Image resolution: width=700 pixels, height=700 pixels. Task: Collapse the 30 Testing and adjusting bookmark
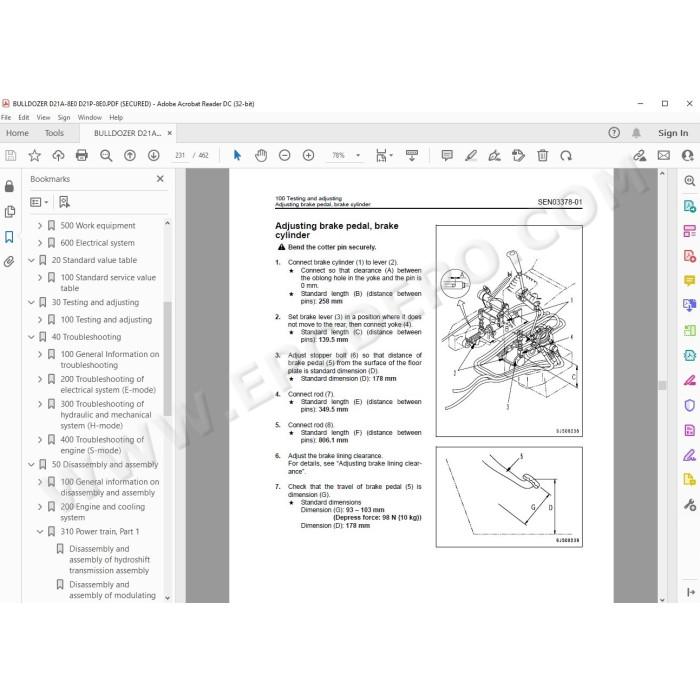(x=31, y=302)
